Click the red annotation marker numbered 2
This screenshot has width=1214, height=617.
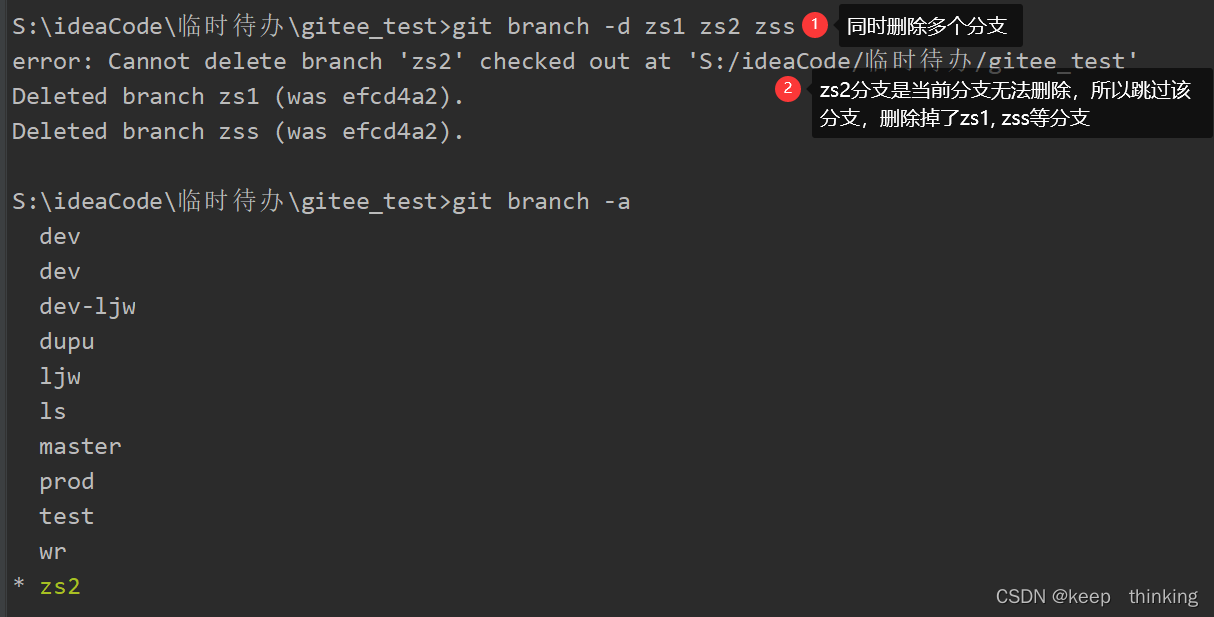[x=788, y=89]
